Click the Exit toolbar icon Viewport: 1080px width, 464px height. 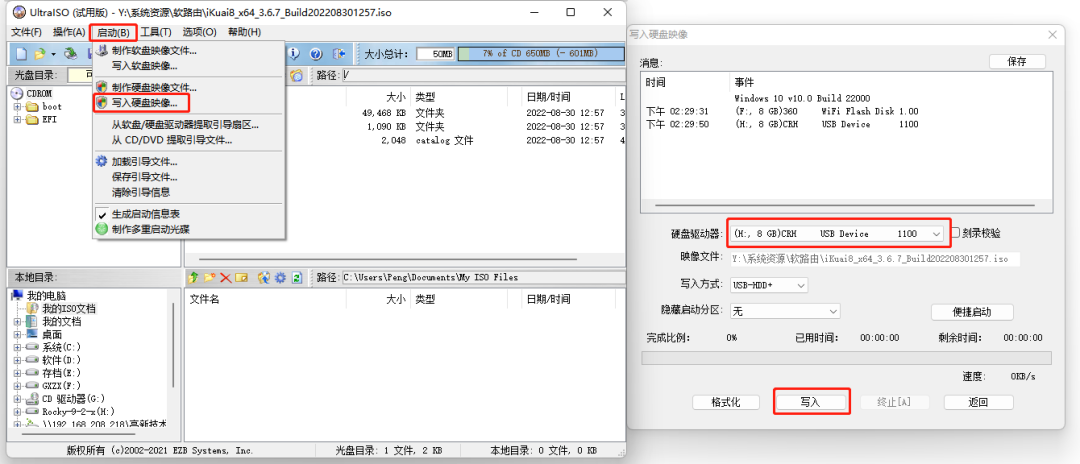tap(338, 54)
